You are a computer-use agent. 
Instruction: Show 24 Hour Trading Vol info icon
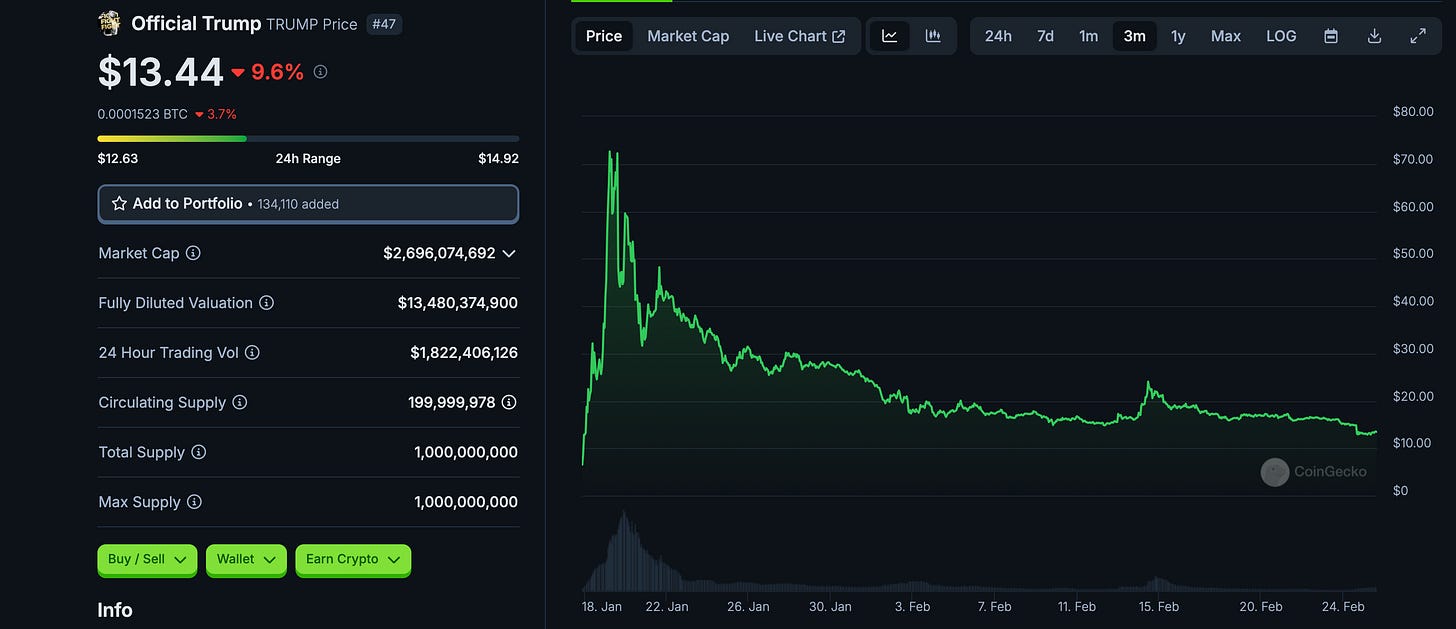pos(252,352)
